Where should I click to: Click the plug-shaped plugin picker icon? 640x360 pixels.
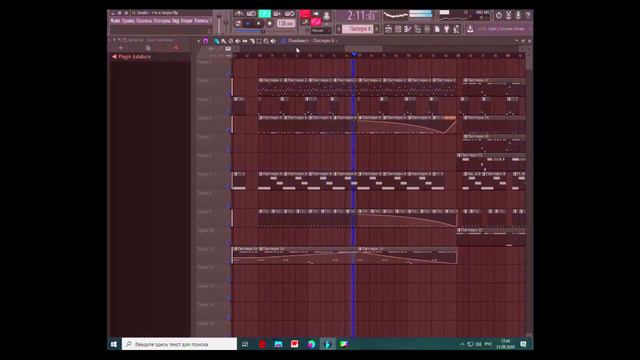coord(447,29)
